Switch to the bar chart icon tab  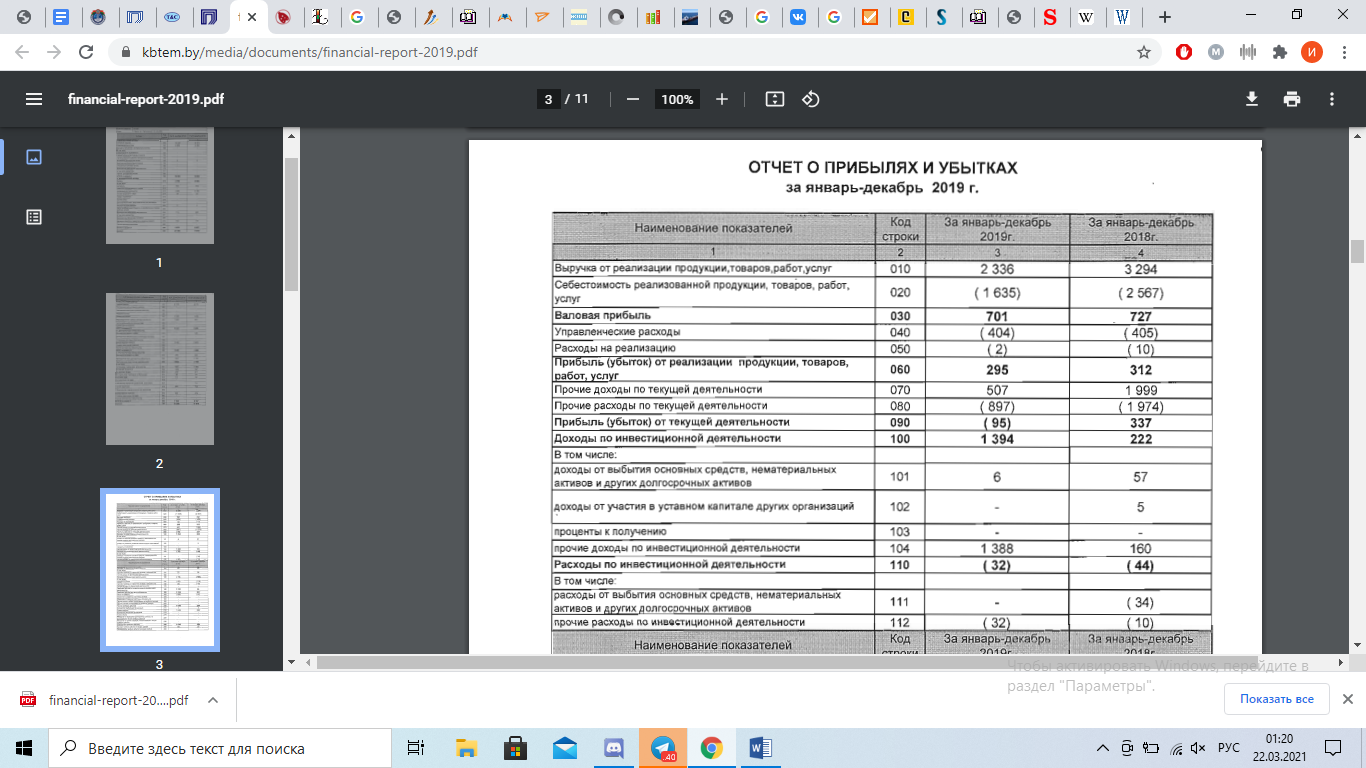coord(652,17)
